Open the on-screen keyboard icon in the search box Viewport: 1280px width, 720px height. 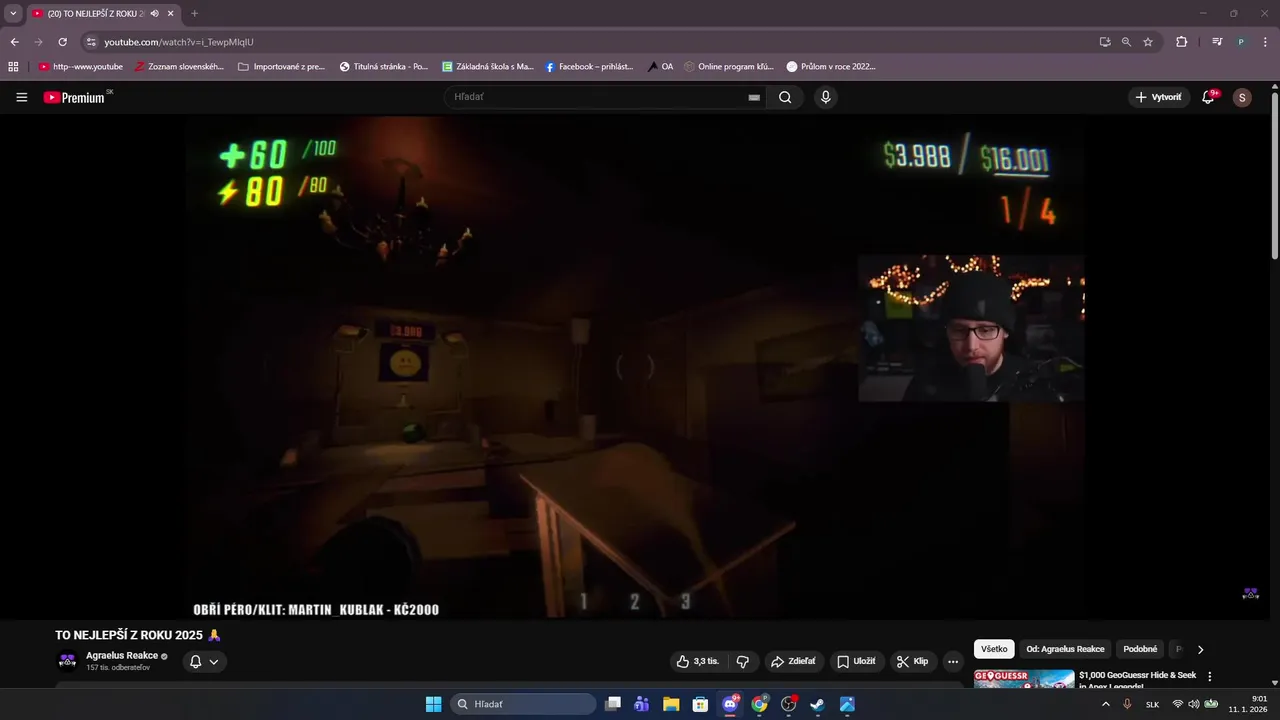[x=754, y=97]
